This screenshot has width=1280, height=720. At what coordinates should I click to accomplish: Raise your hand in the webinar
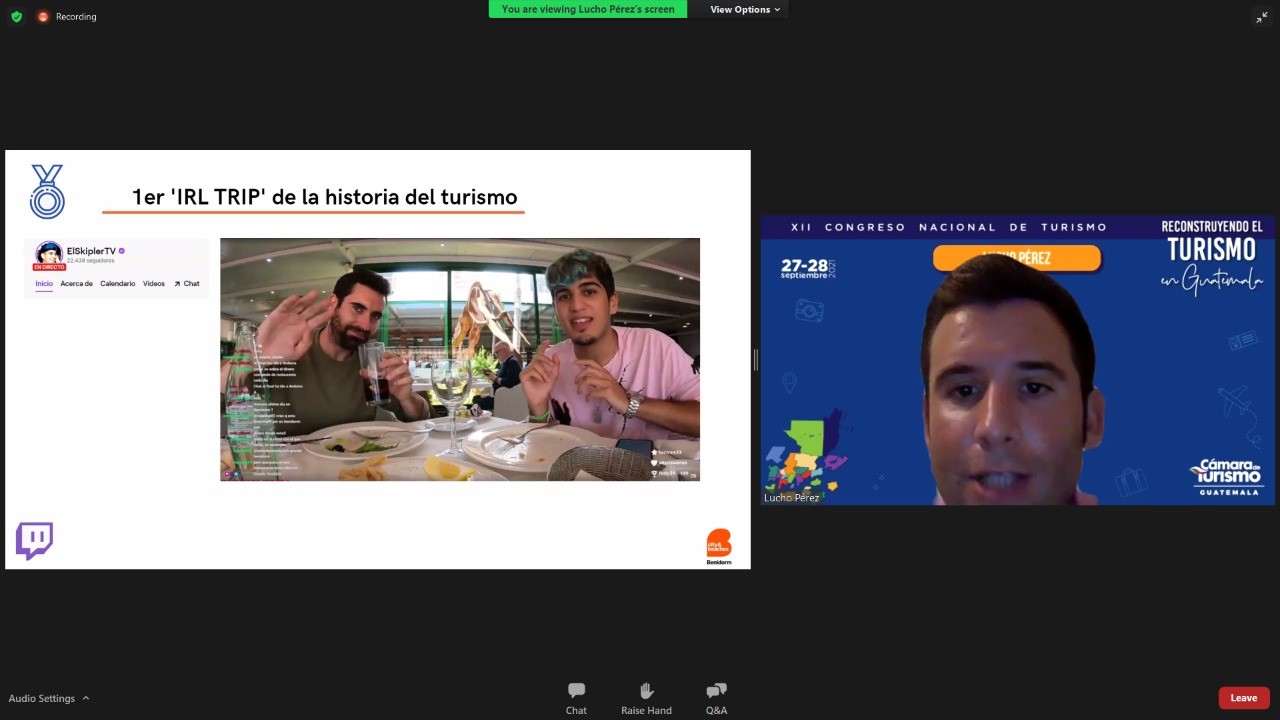(x=646, y=698)
